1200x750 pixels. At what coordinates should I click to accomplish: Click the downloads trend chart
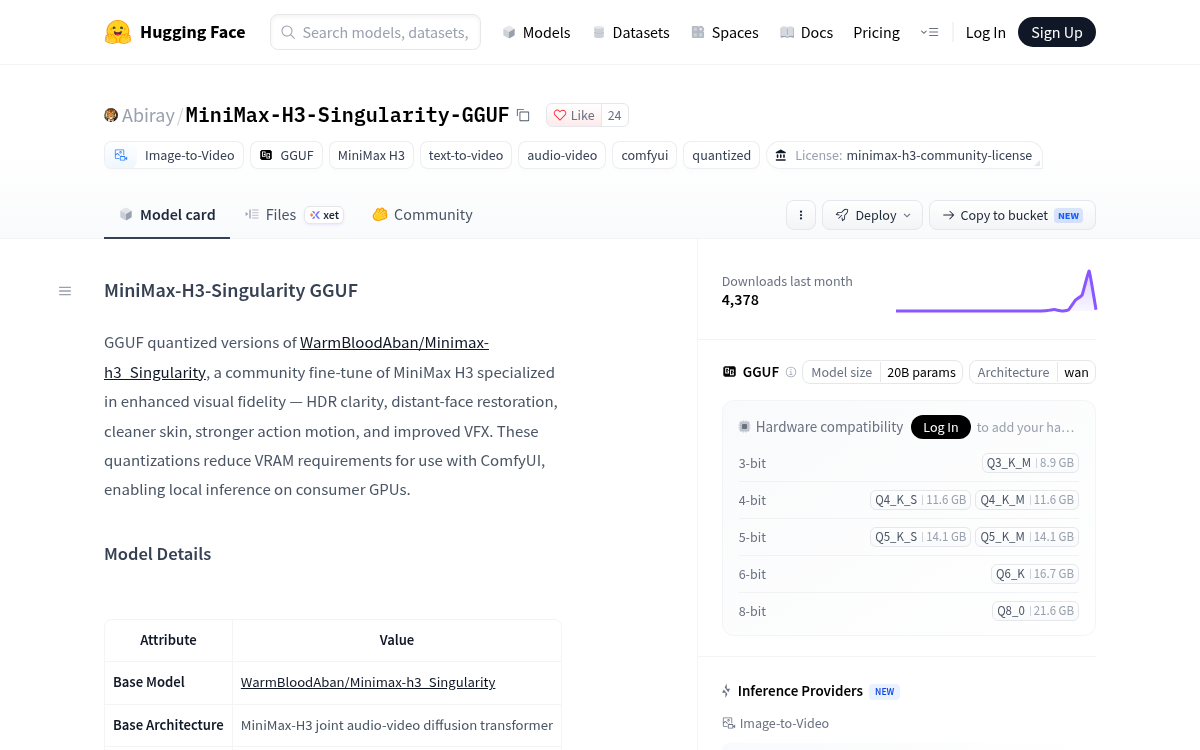click(x=996, y=291)
